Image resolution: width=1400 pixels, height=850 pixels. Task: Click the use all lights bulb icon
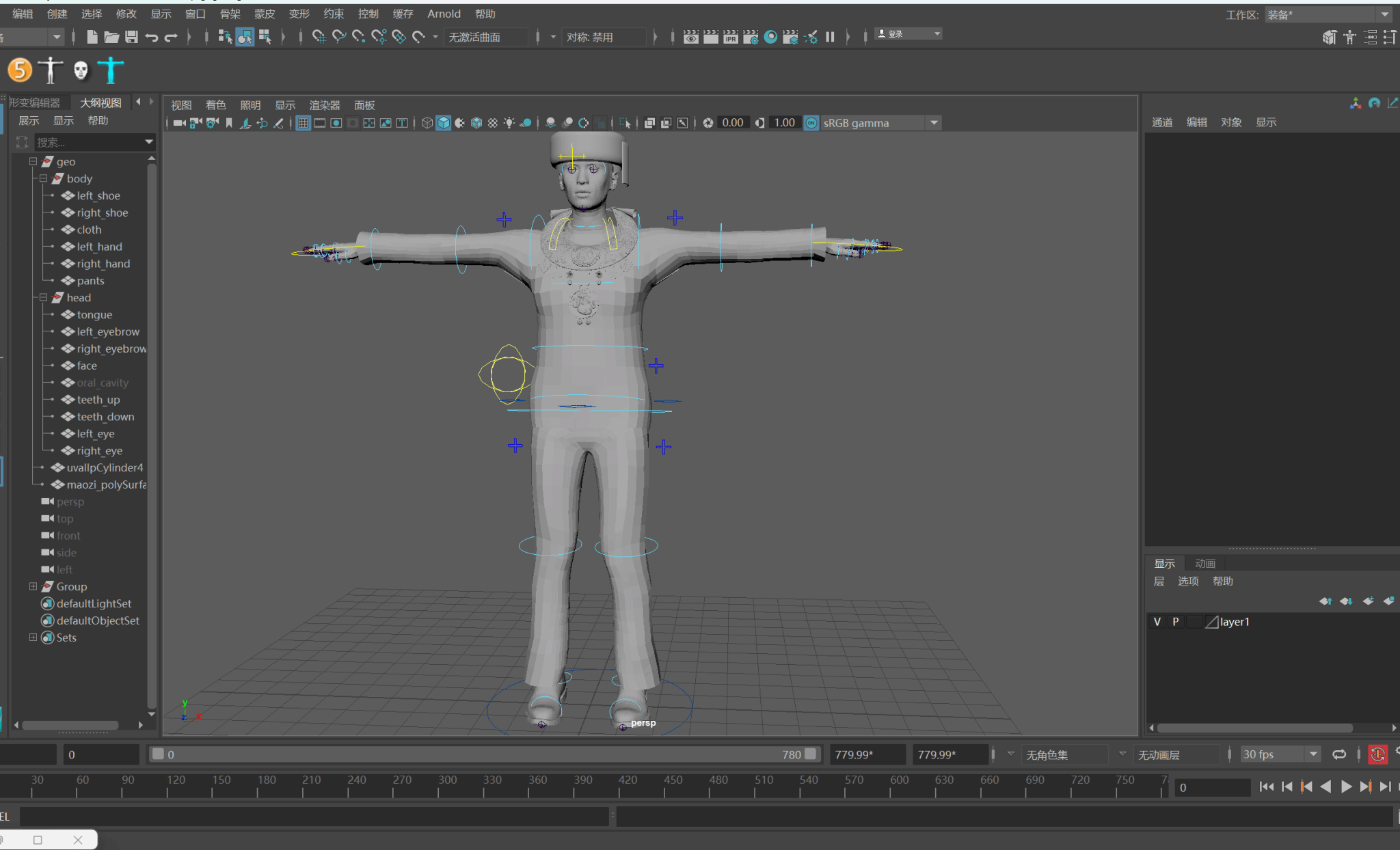pos(509,123)
